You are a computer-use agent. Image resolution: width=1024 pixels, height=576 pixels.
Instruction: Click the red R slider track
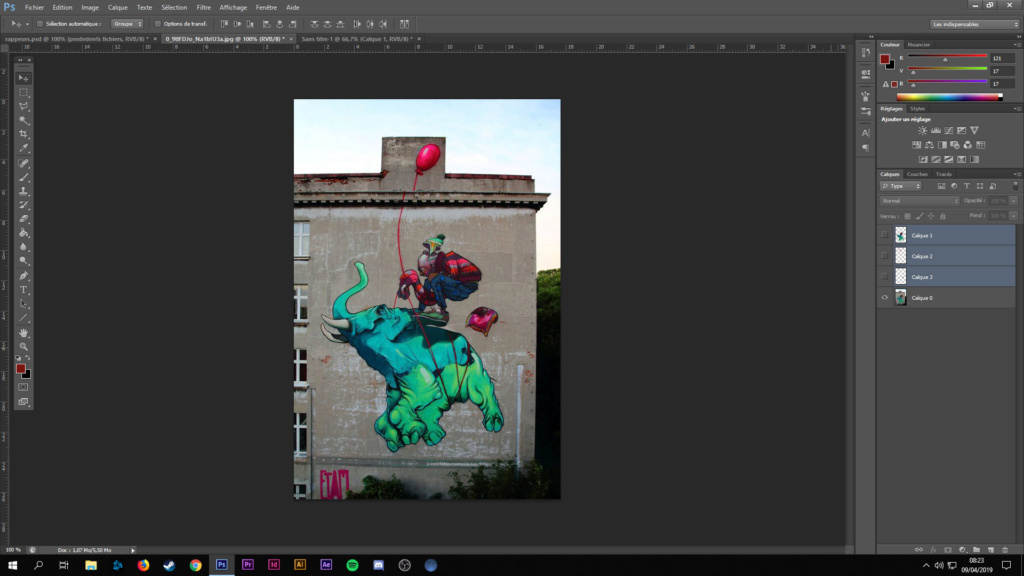pos(947,56)
